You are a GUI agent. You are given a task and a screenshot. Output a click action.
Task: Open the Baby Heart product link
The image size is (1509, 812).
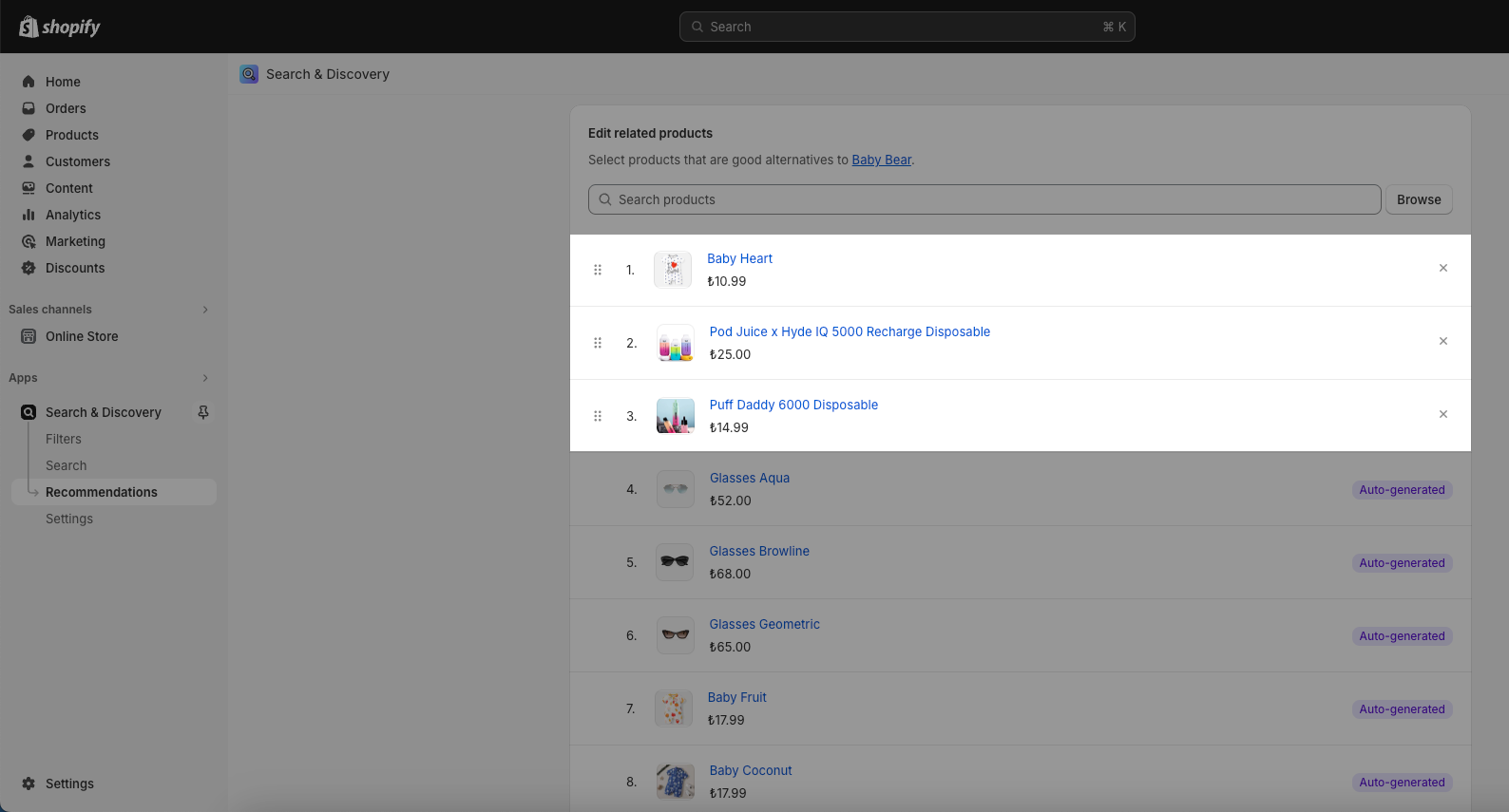739,258
